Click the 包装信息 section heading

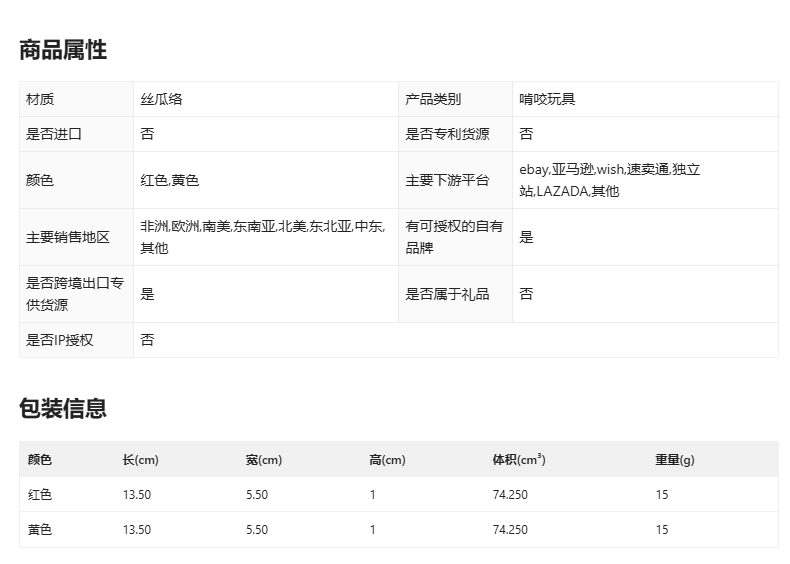point(63,408)
